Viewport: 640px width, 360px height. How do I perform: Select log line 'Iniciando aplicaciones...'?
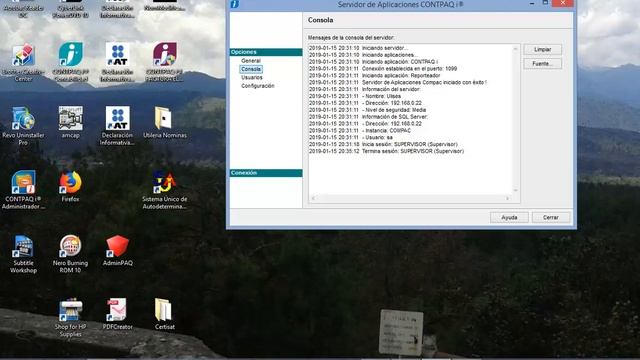click(363, 55)
